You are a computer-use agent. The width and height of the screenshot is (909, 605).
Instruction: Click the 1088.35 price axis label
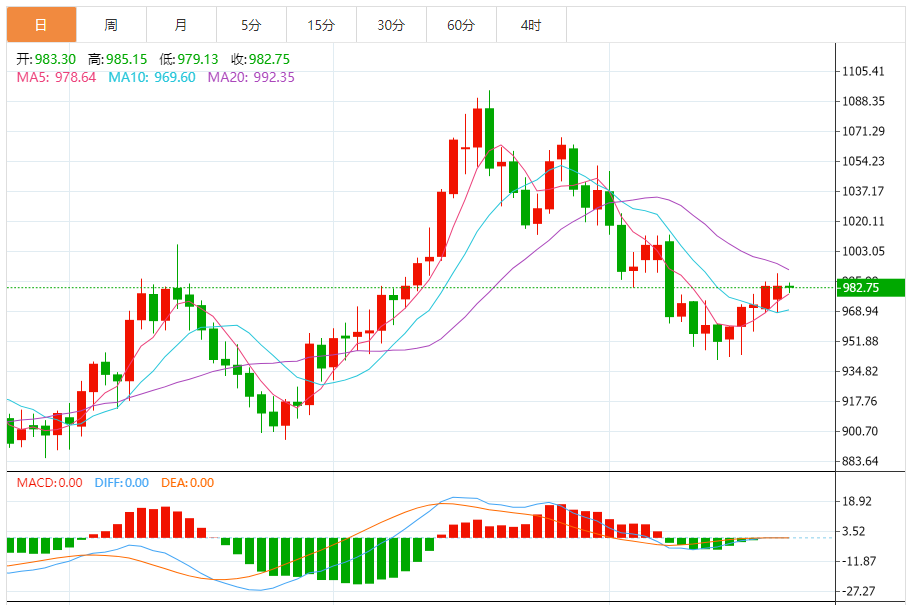[x=863, y=101]
